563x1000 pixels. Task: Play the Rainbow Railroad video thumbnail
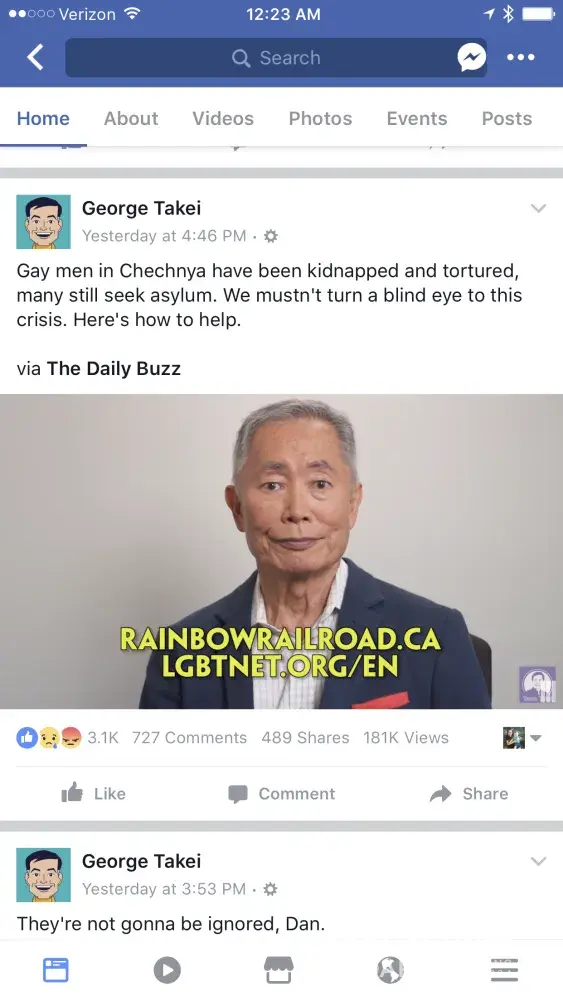281,551
